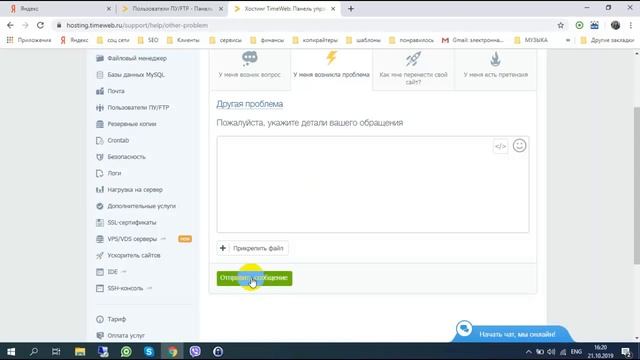Open 'копирайтеры' bookmarks folder
This screenshot has height=360, width=640.
[x=315, y=40]
